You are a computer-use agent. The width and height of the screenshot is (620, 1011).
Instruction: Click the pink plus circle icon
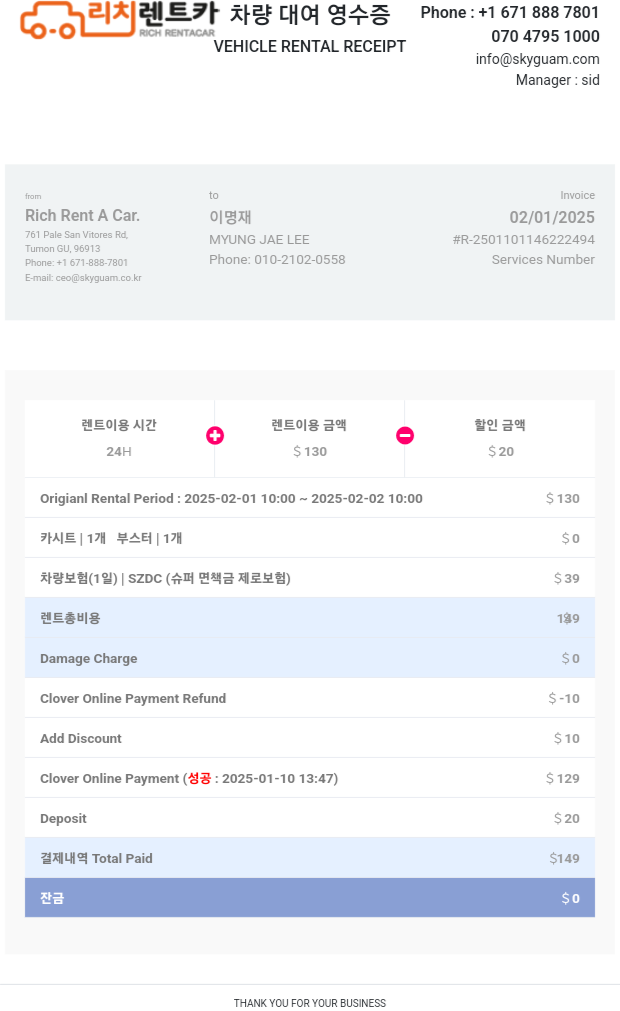coord(215,435)
